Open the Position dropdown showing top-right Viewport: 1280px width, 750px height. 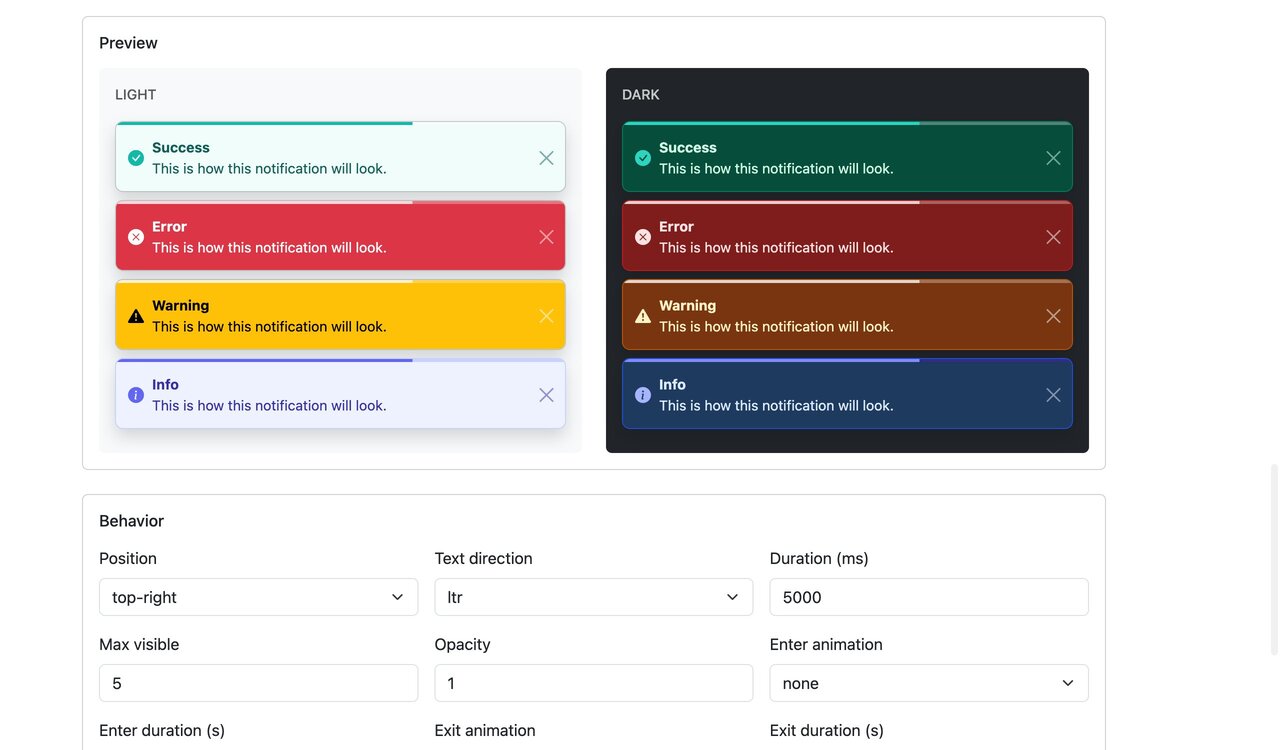(258, 597)
